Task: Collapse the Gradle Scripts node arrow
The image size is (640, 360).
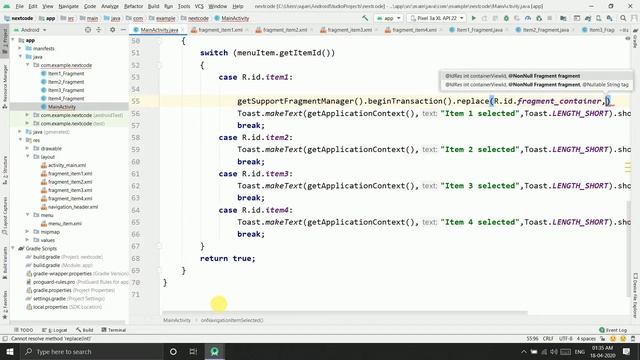Action: (x=13, y=248)
